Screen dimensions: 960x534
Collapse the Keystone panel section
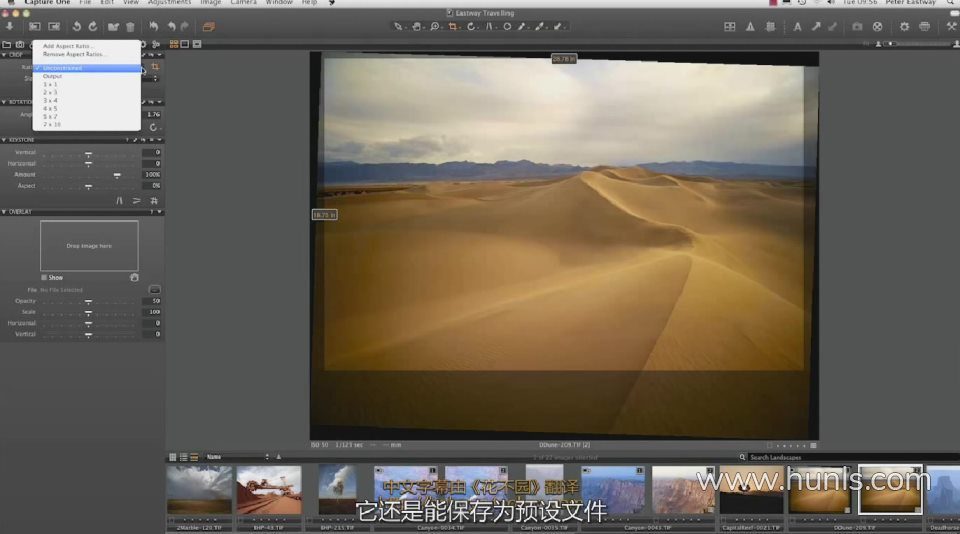click(4, 140)
